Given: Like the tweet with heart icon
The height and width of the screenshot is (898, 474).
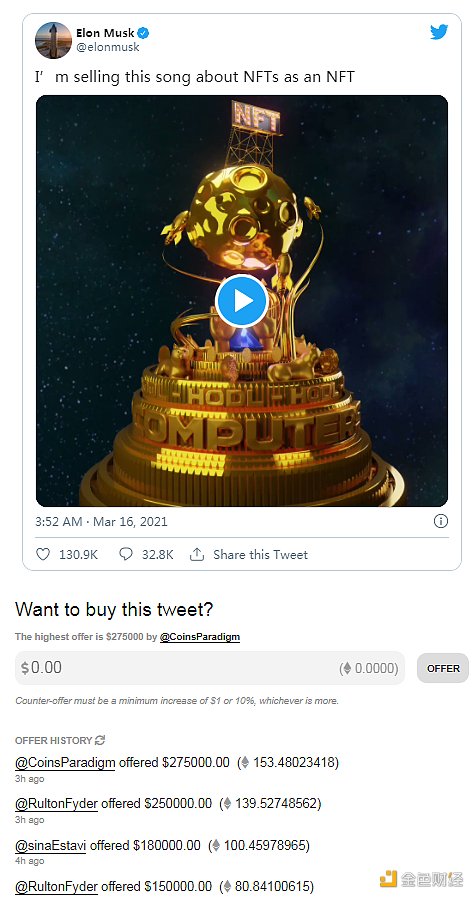Looking at the screenshot, I should click(43, 554).
